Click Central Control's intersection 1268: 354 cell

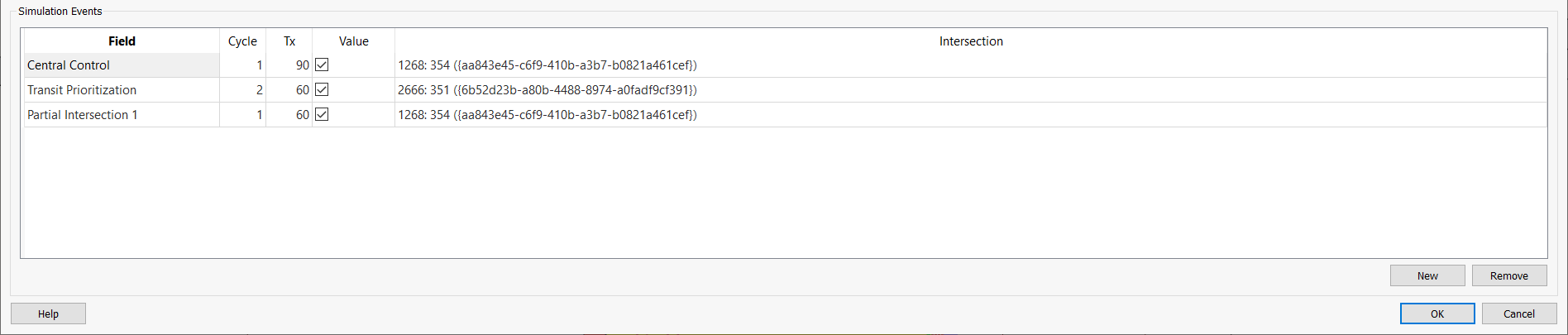547,65
